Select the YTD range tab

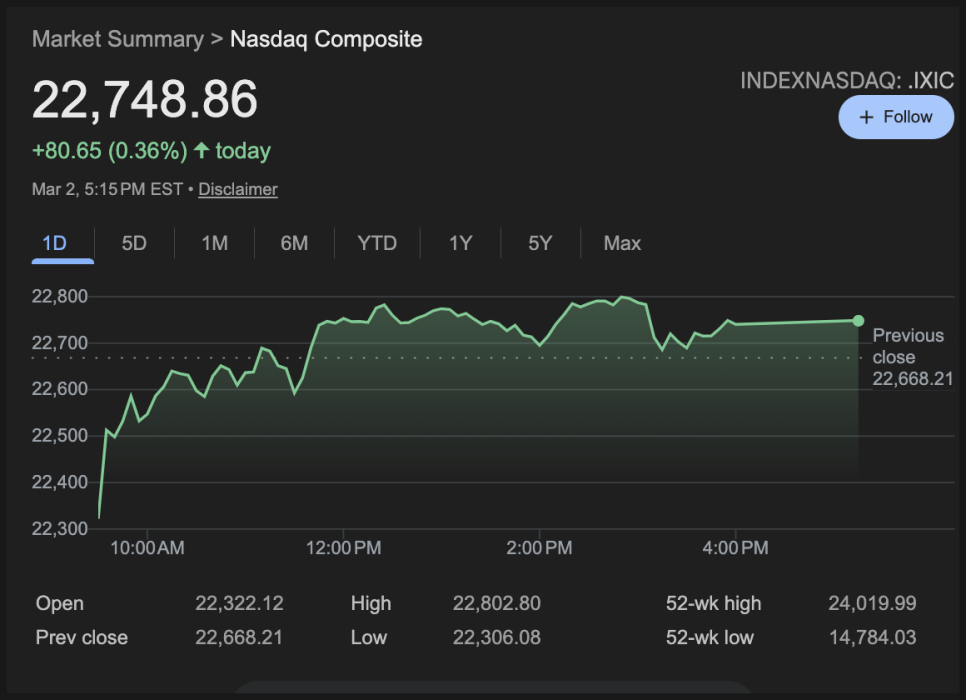pyautogui.click(x=377, y=243)
